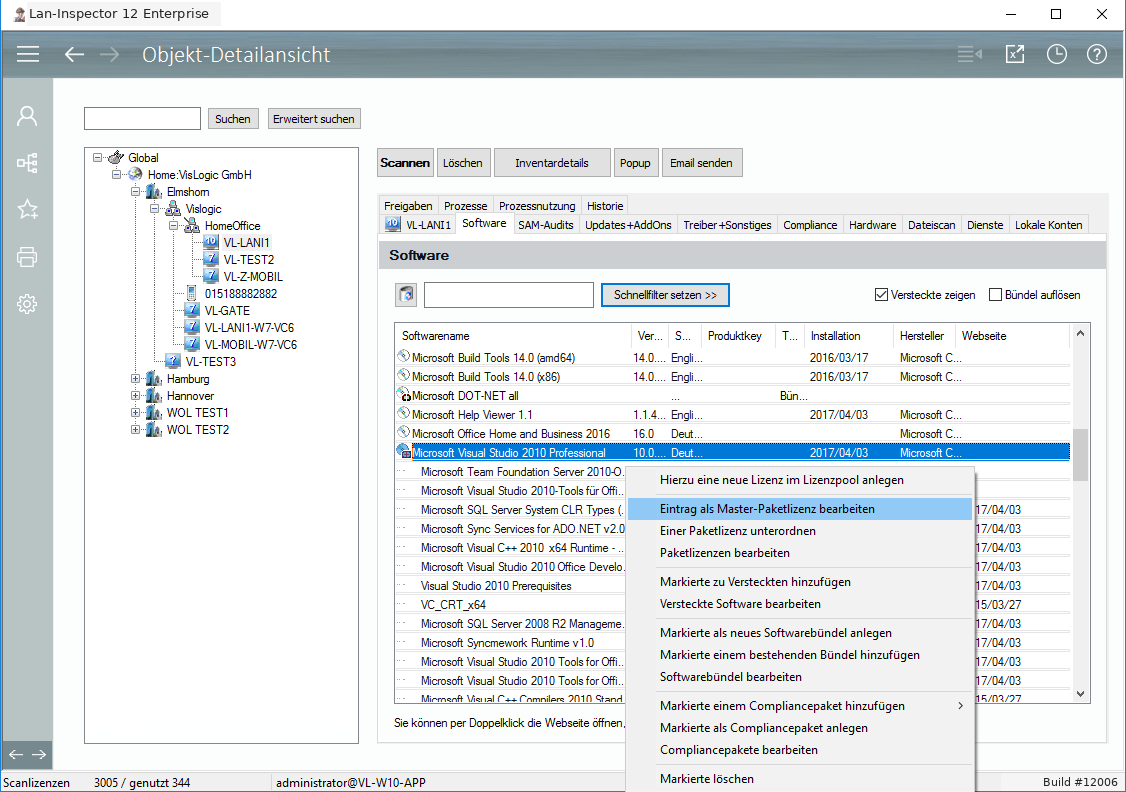Open Inventardetails

[x=552, y=163]
